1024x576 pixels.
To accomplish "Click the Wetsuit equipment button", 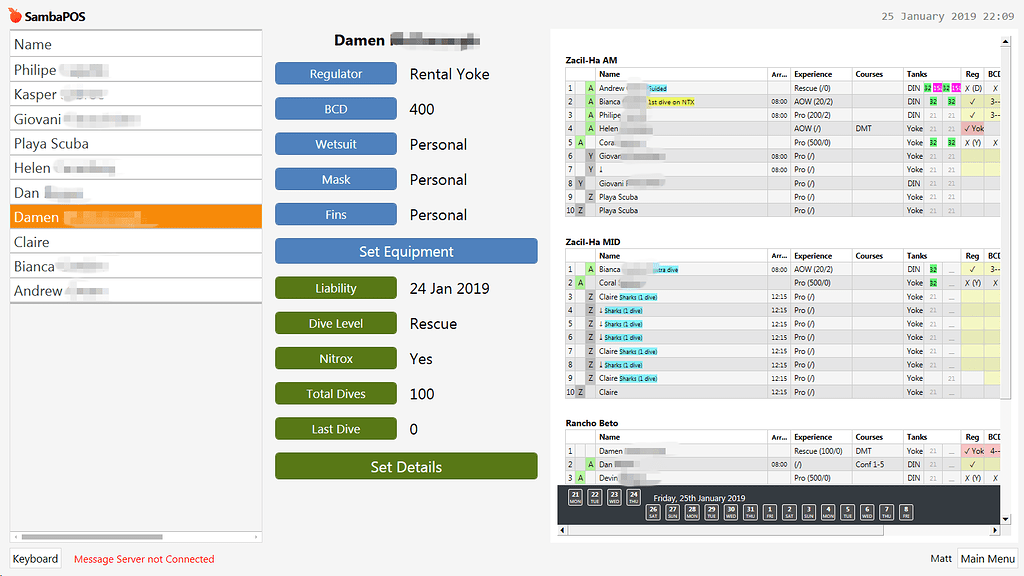I will pos(335,143).
